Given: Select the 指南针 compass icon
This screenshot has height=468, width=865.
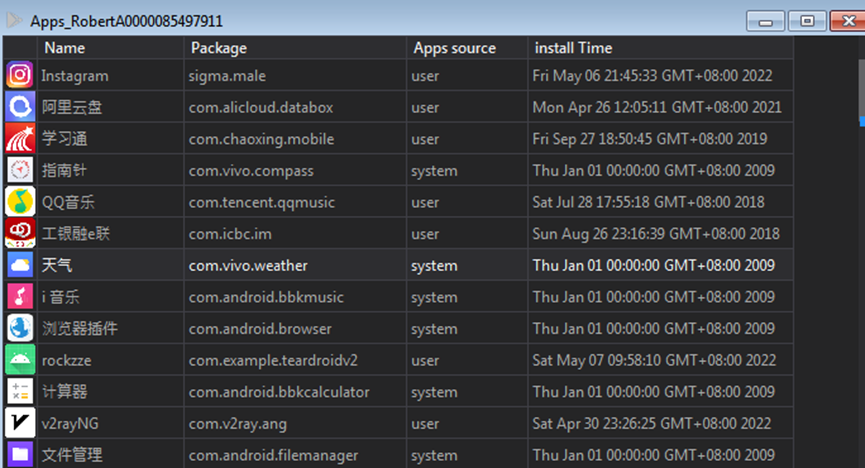Looking at the screenshot, I should click(20, 170).
